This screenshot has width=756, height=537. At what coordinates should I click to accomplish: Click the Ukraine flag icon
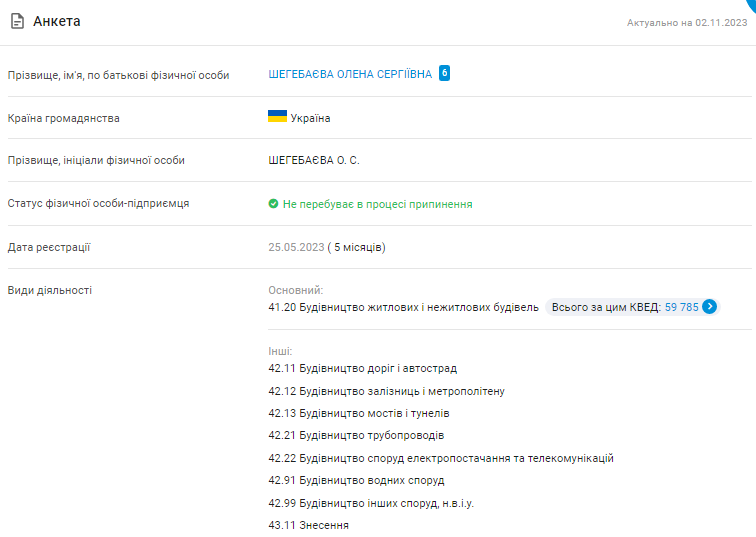tap(277, 117)
